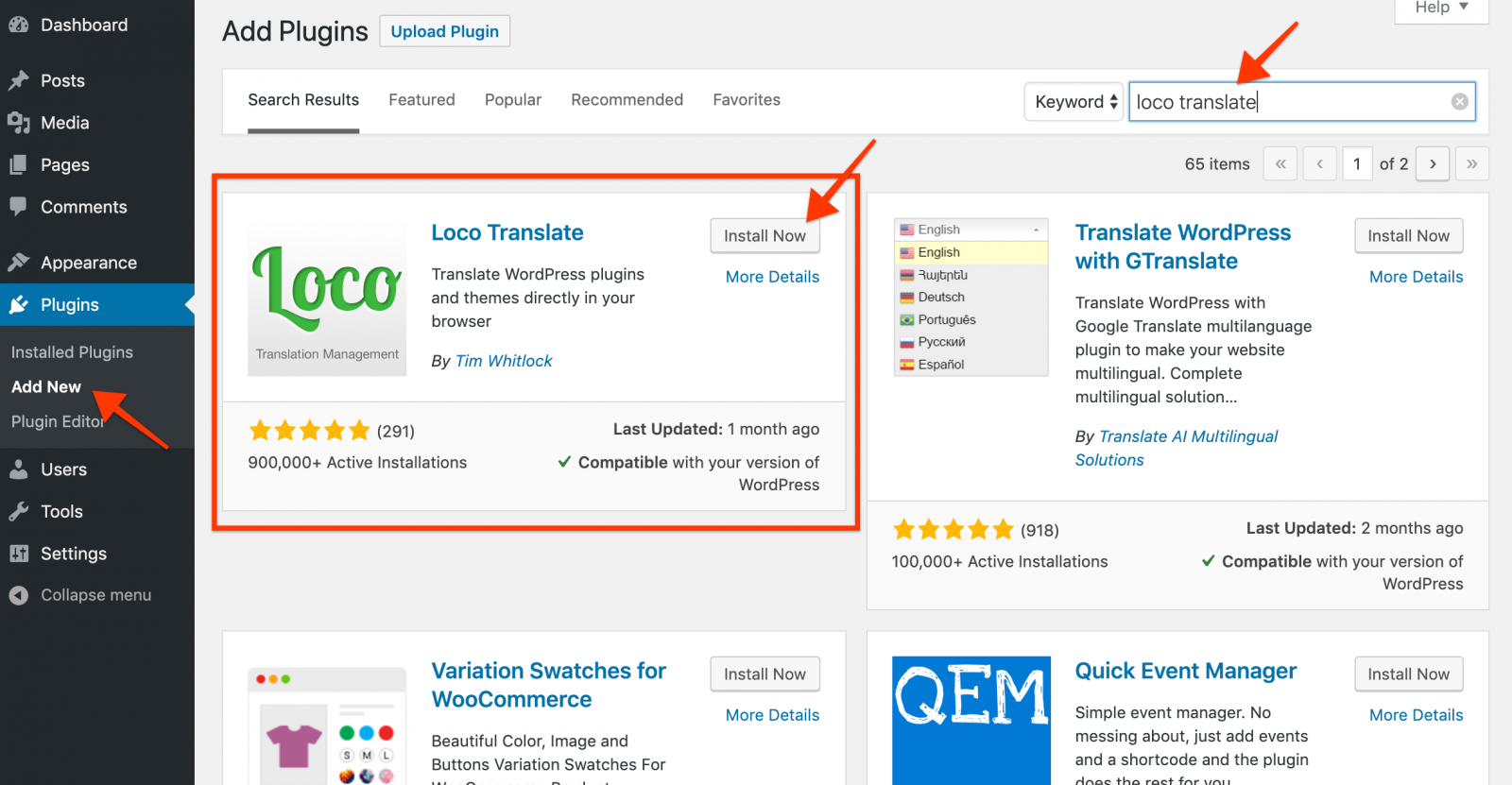Viewport: 1512px width, 785px height.
Task: Click the Tools wrench icon
Action: point(19,511)
